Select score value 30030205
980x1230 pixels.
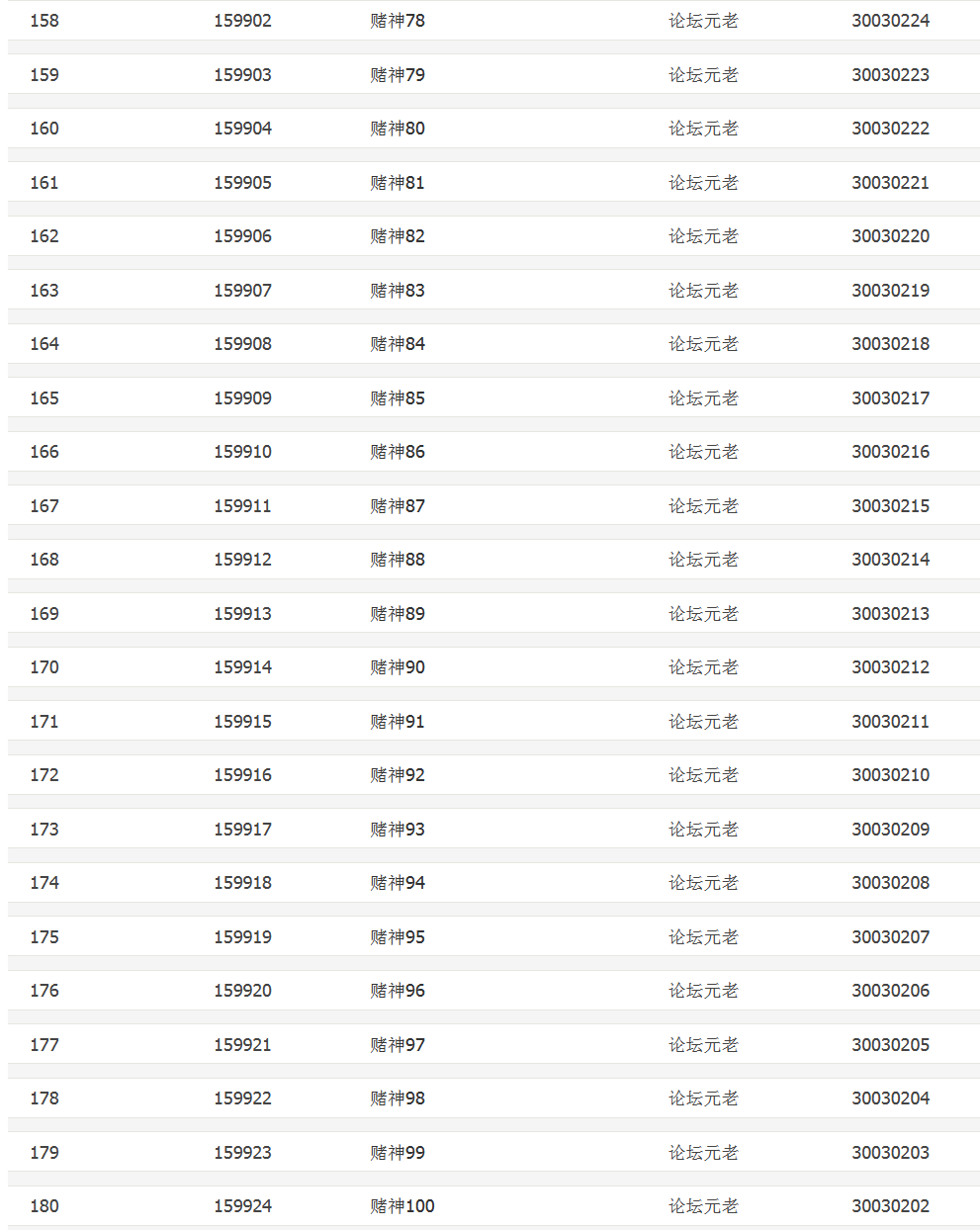coord(890,1045)
